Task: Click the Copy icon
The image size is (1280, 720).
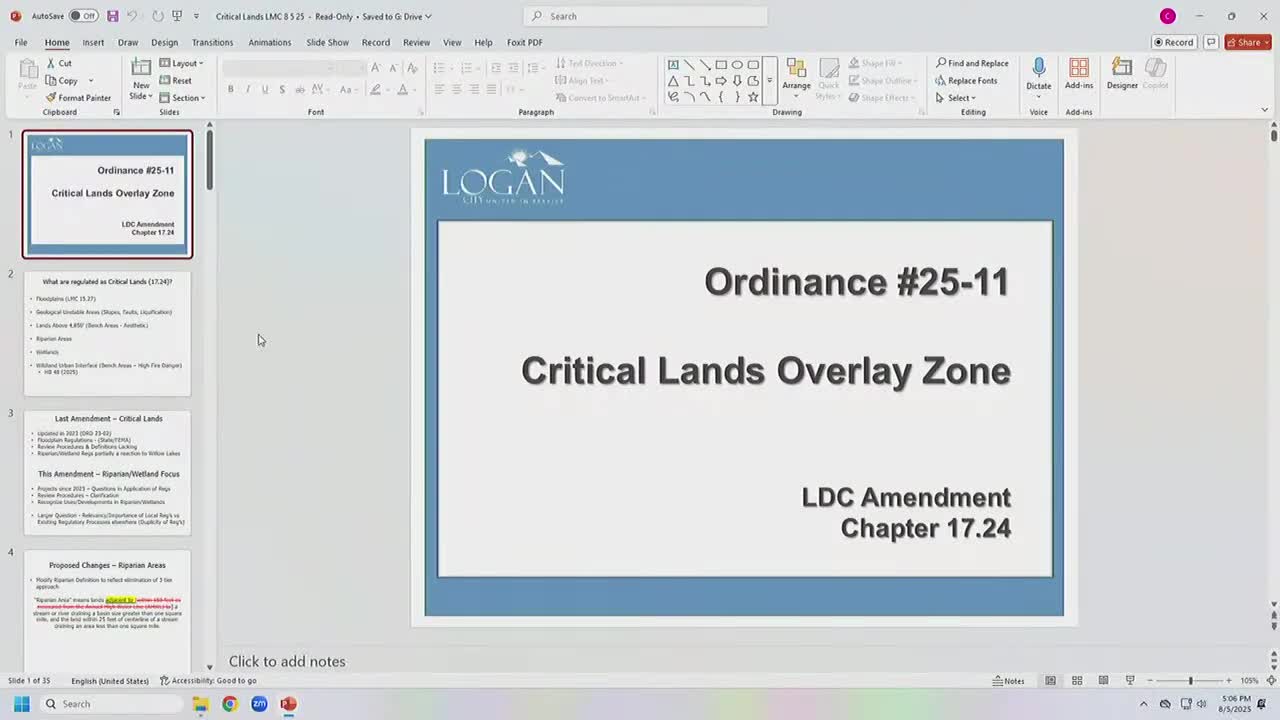Action: pyautogui.click(x=50, y=81)
